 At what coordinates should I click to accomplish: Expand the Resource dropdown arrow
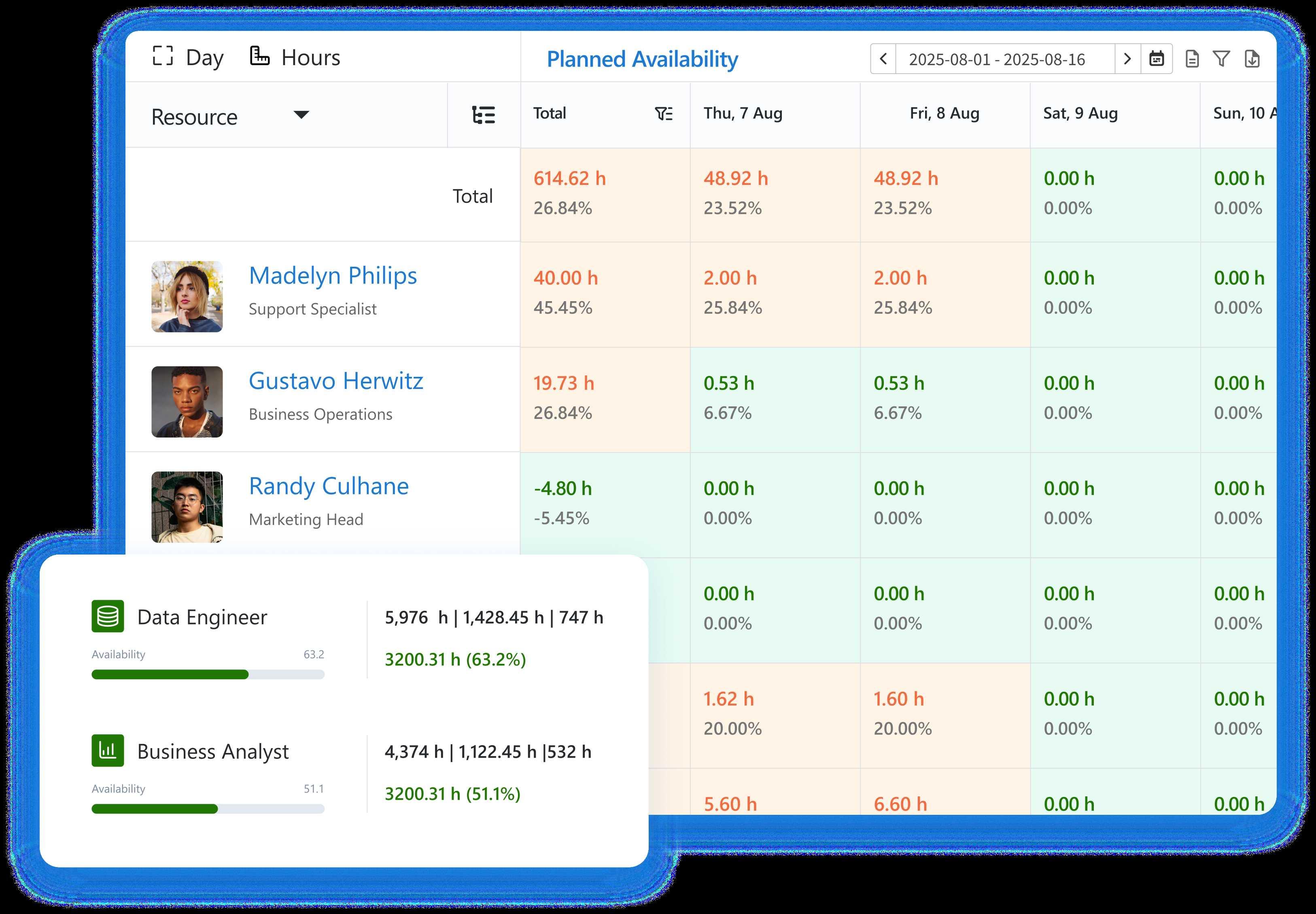pyautogui.click(x=301, y=115)
